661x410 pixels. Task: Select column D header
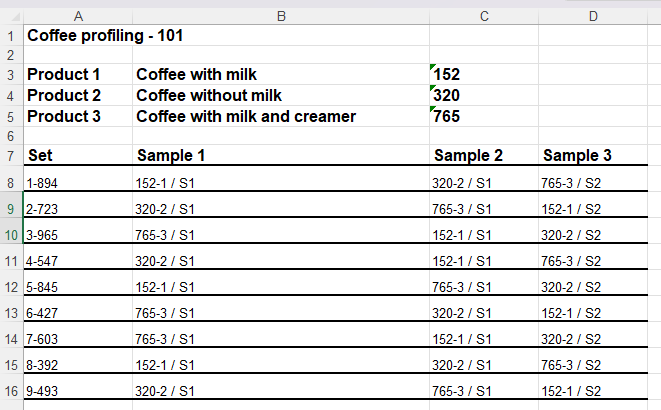tap(593, 16)
